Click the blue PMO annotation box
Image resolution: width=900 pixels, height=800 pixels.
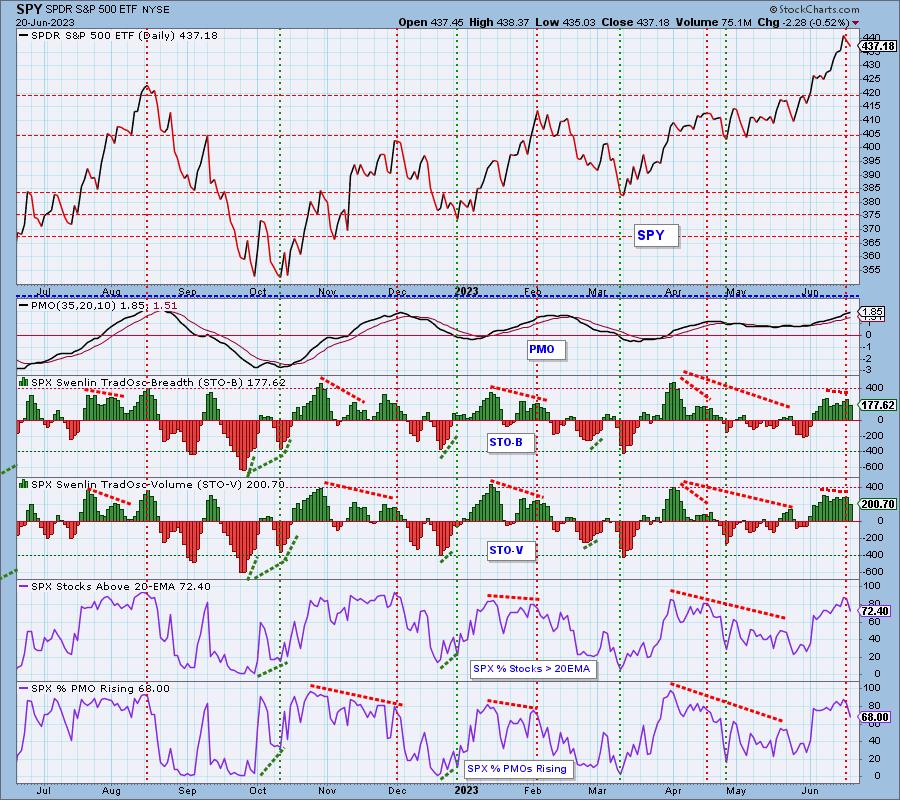(547, 349)
